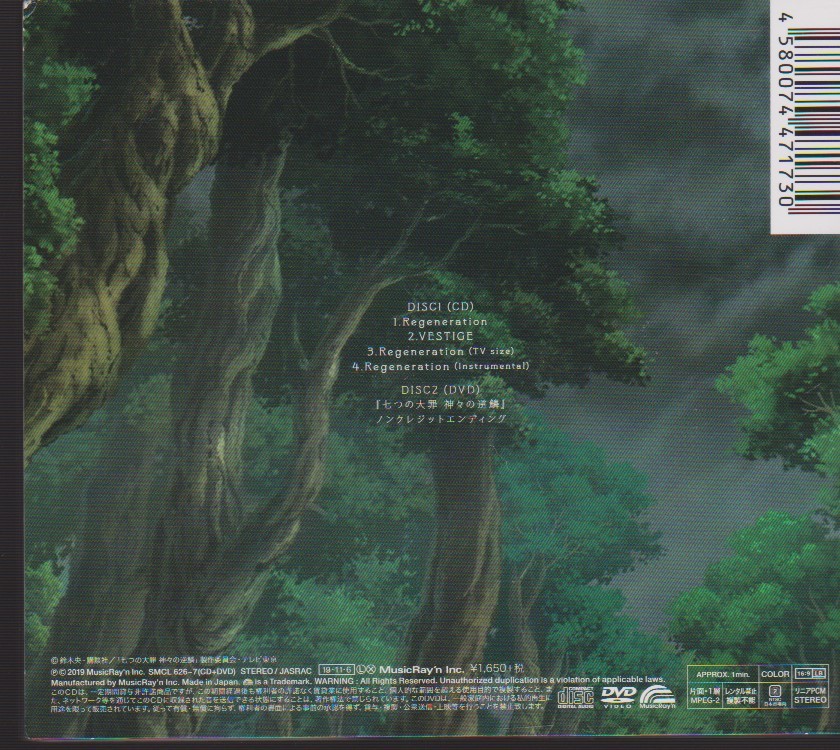Viewport: 840px width, 750px height.
Task: Click track "4.Regeneration (Instrumental)"
Action: 440,366
